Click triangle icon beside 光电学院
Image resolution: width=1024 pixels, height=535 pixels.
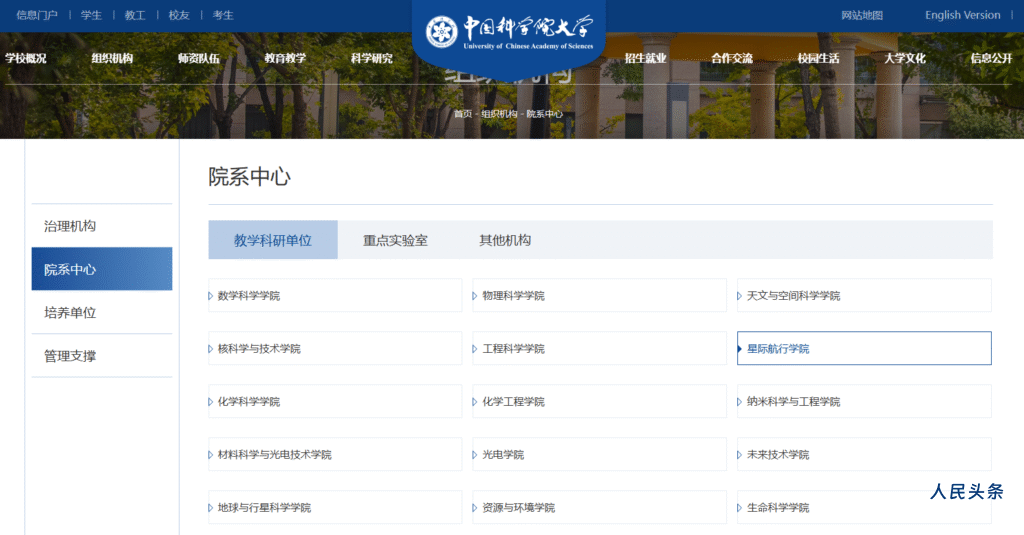coord(475,455)
